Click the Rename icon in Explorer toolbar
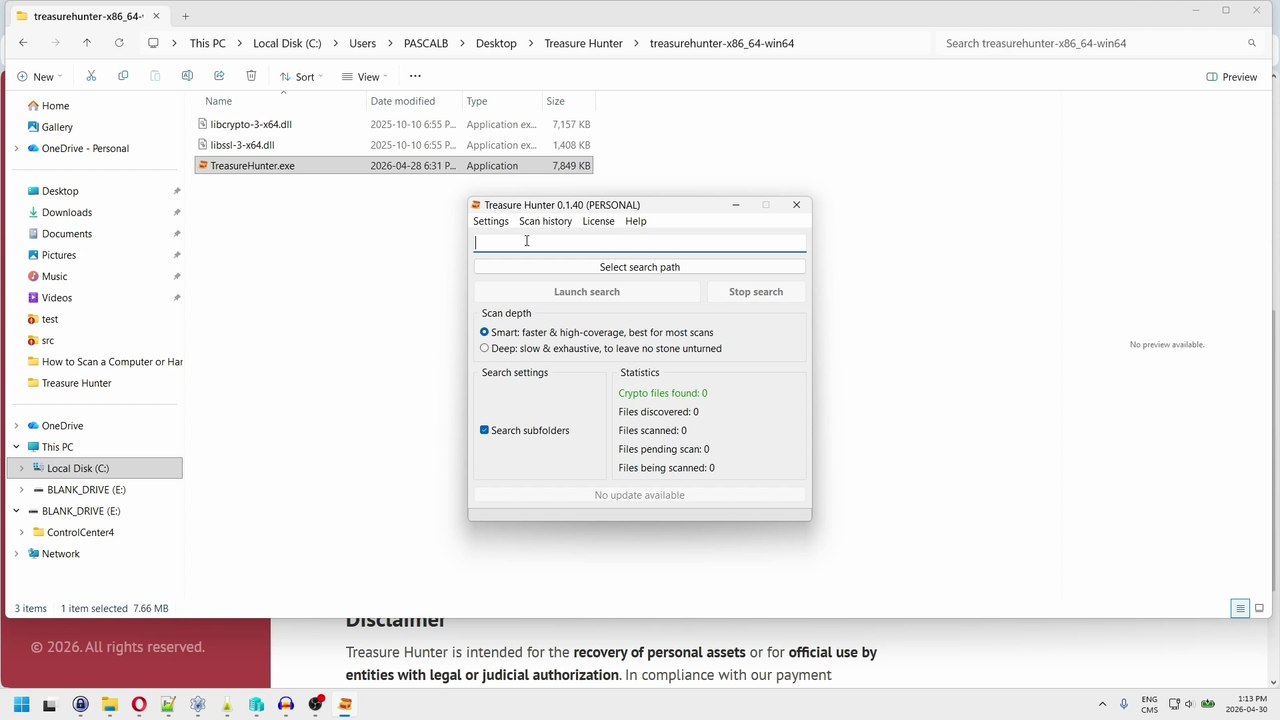 [187, 76]
